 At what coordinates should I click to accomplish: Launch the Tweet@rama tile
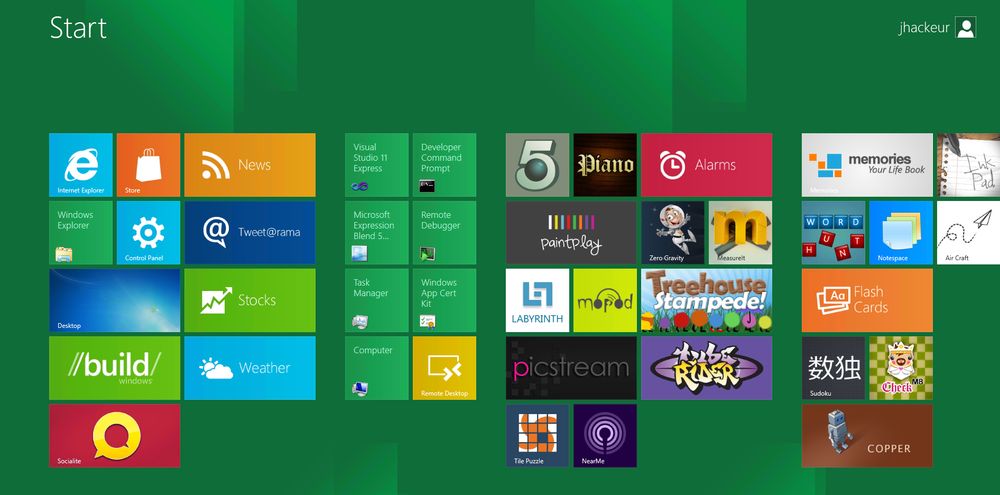click(x=250, y=233)
